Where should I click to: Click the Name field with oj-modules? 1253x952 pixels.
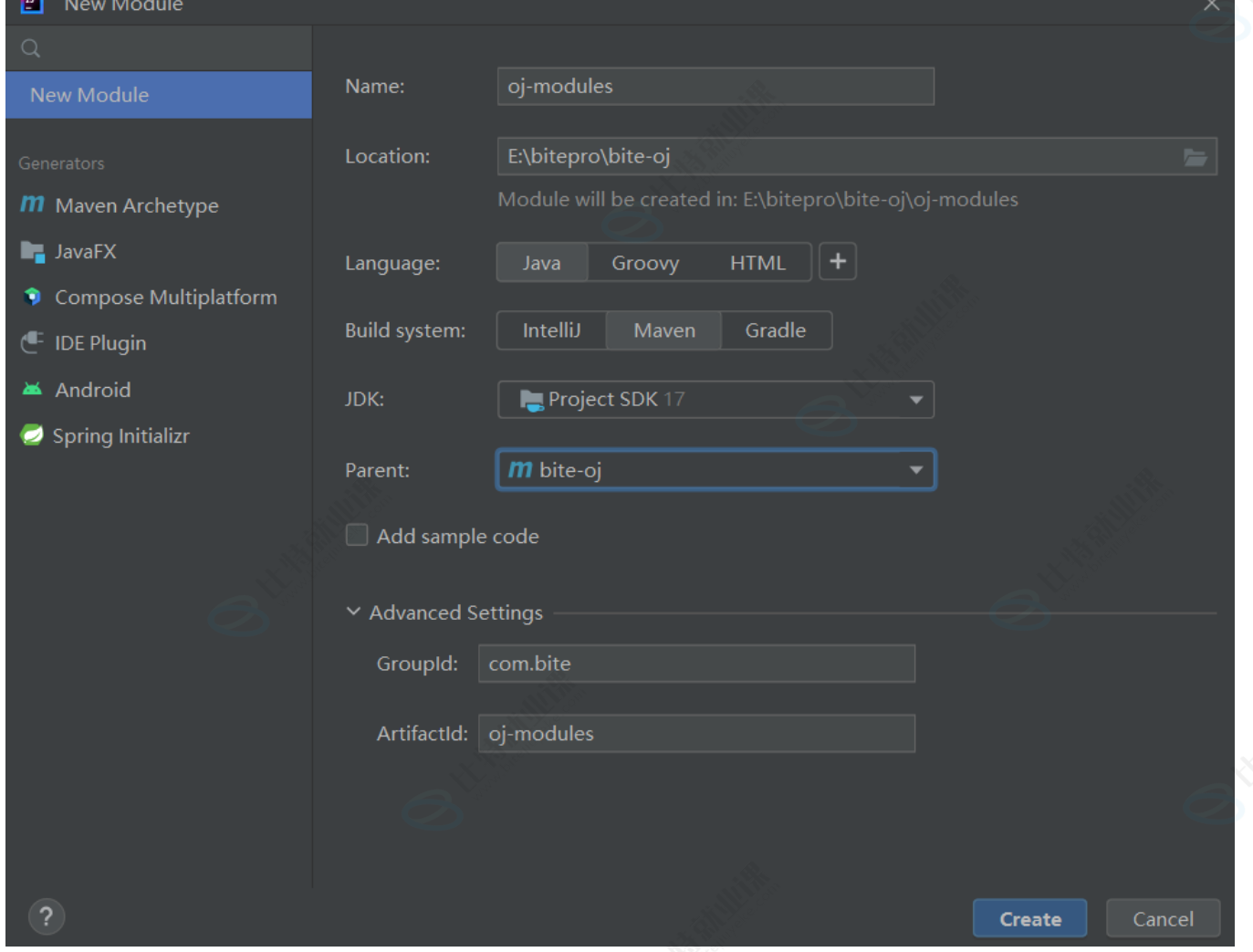pyautogui.click(x=715, y=86)
